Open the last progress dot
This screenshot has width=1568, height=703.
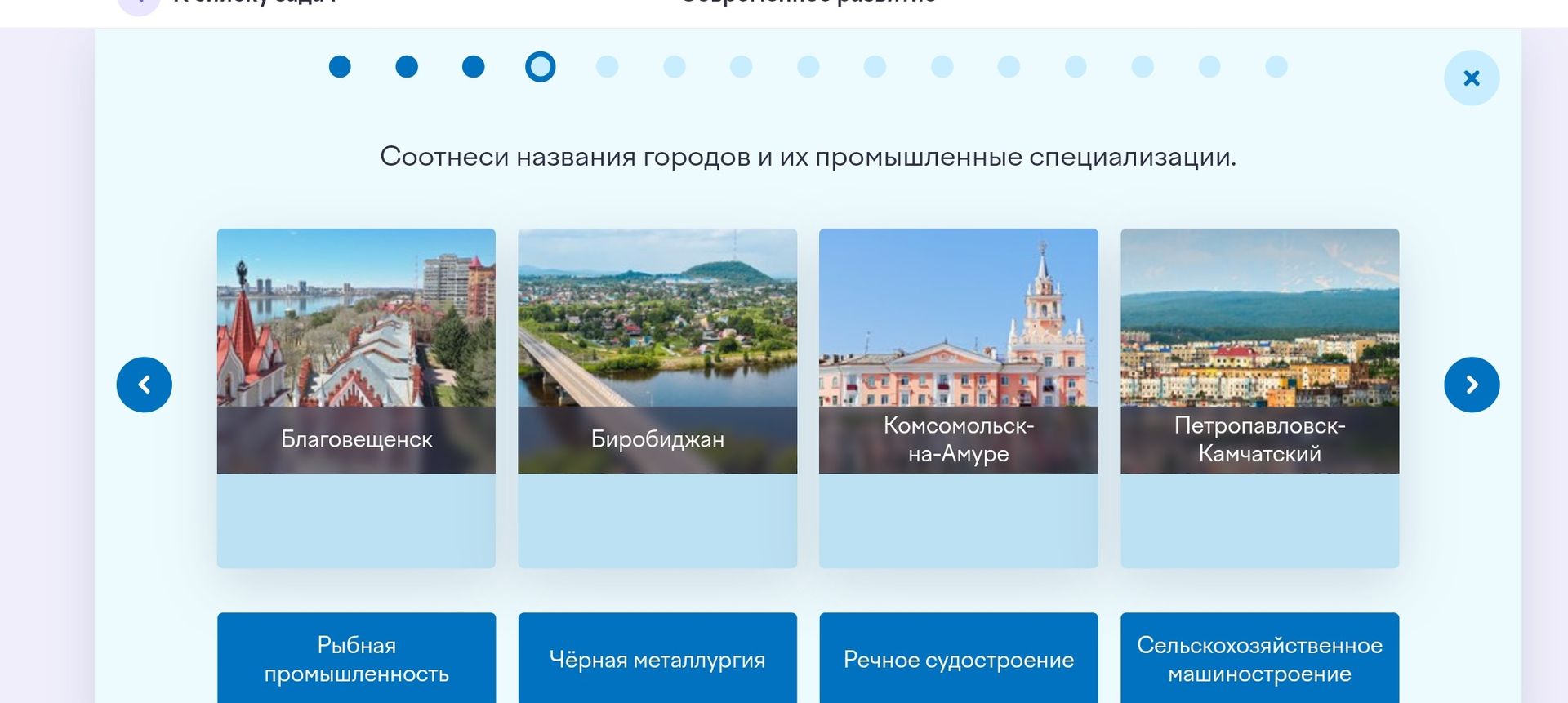coord(1276,67)
